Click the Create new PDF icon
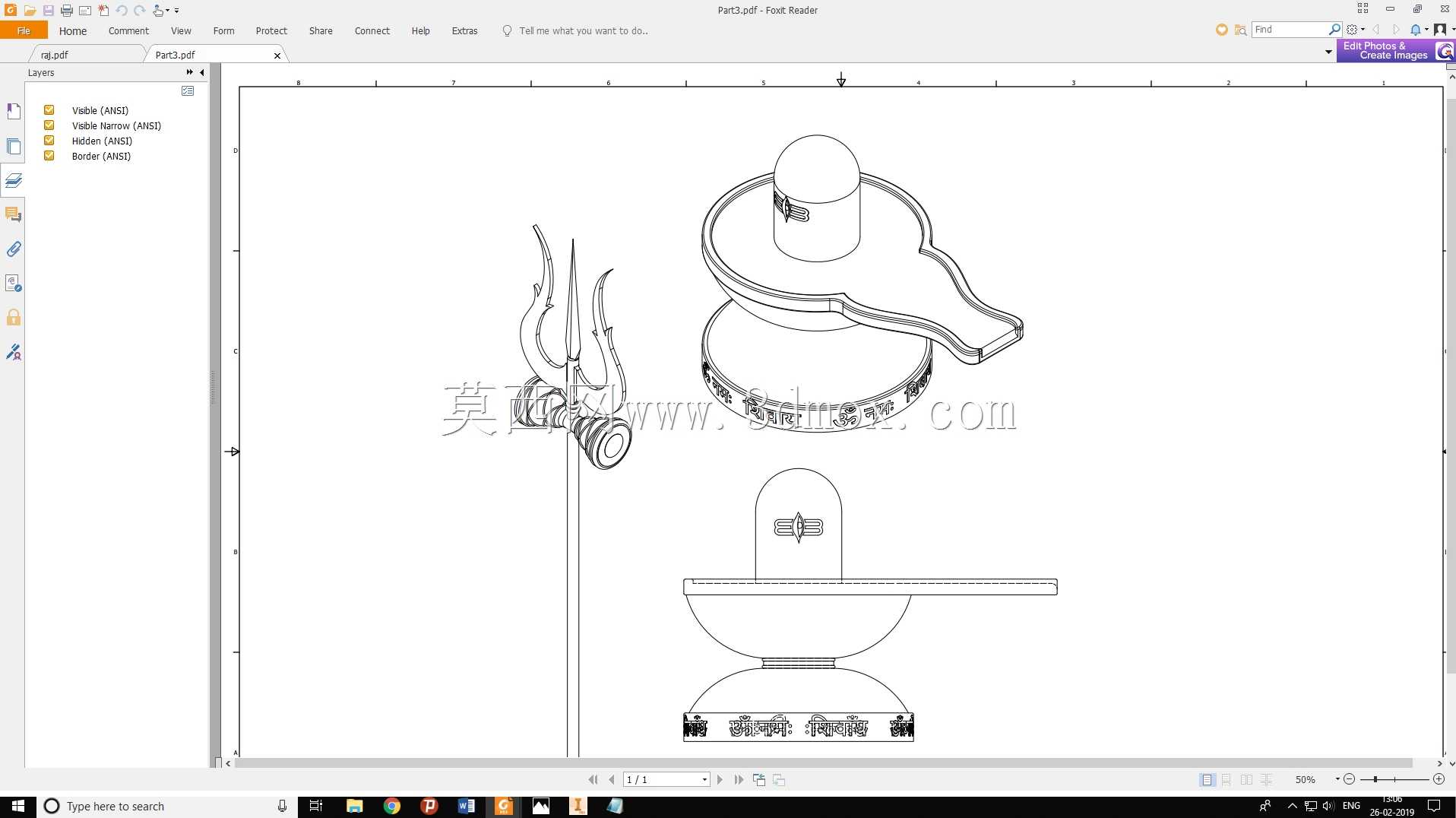1456x818 pixels. (104, 11)
